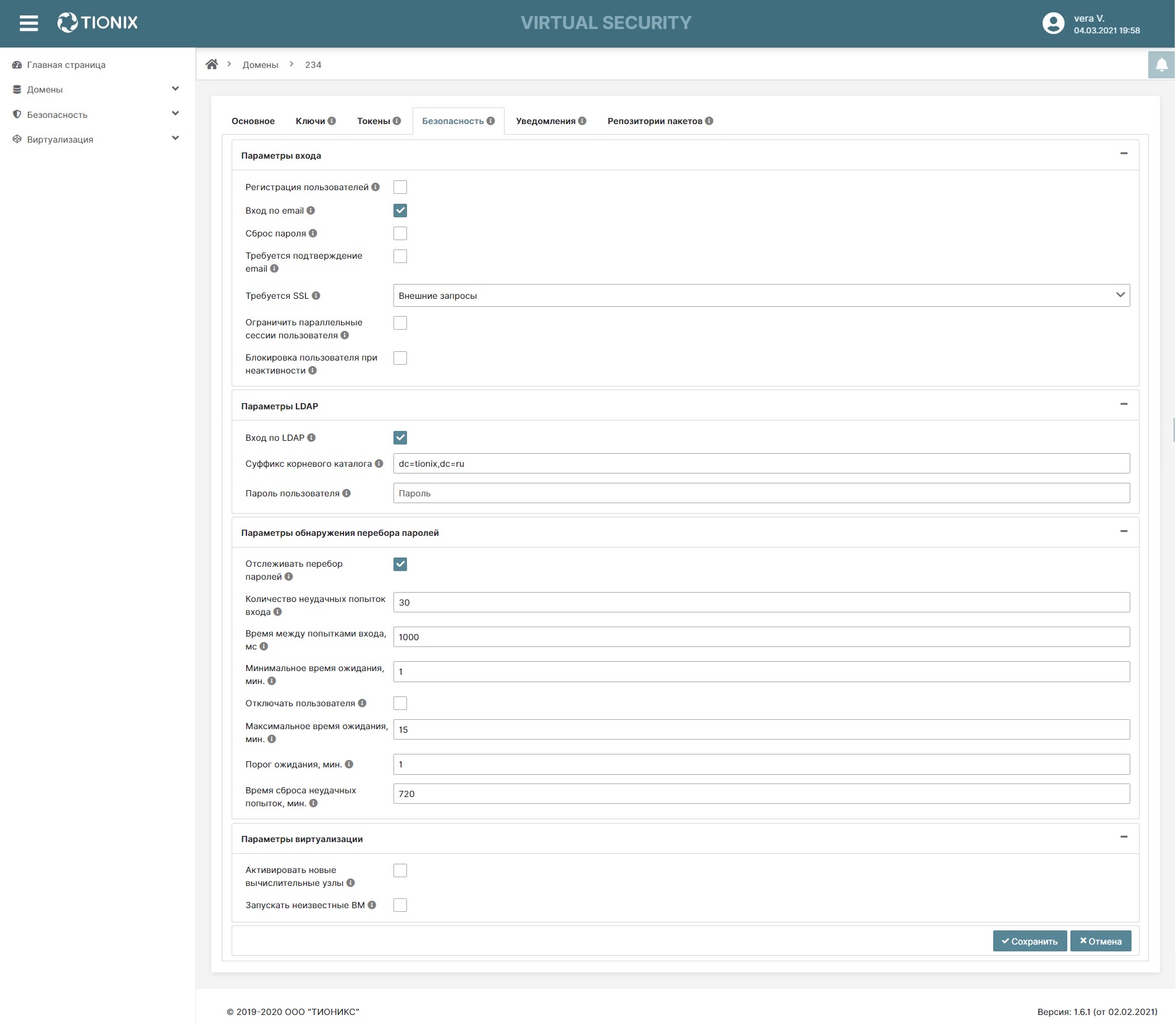Open the Репозитории пакетов tab
Image resolution: width=1176 pixels, height=1023 pixels.
tap(655, 121)
